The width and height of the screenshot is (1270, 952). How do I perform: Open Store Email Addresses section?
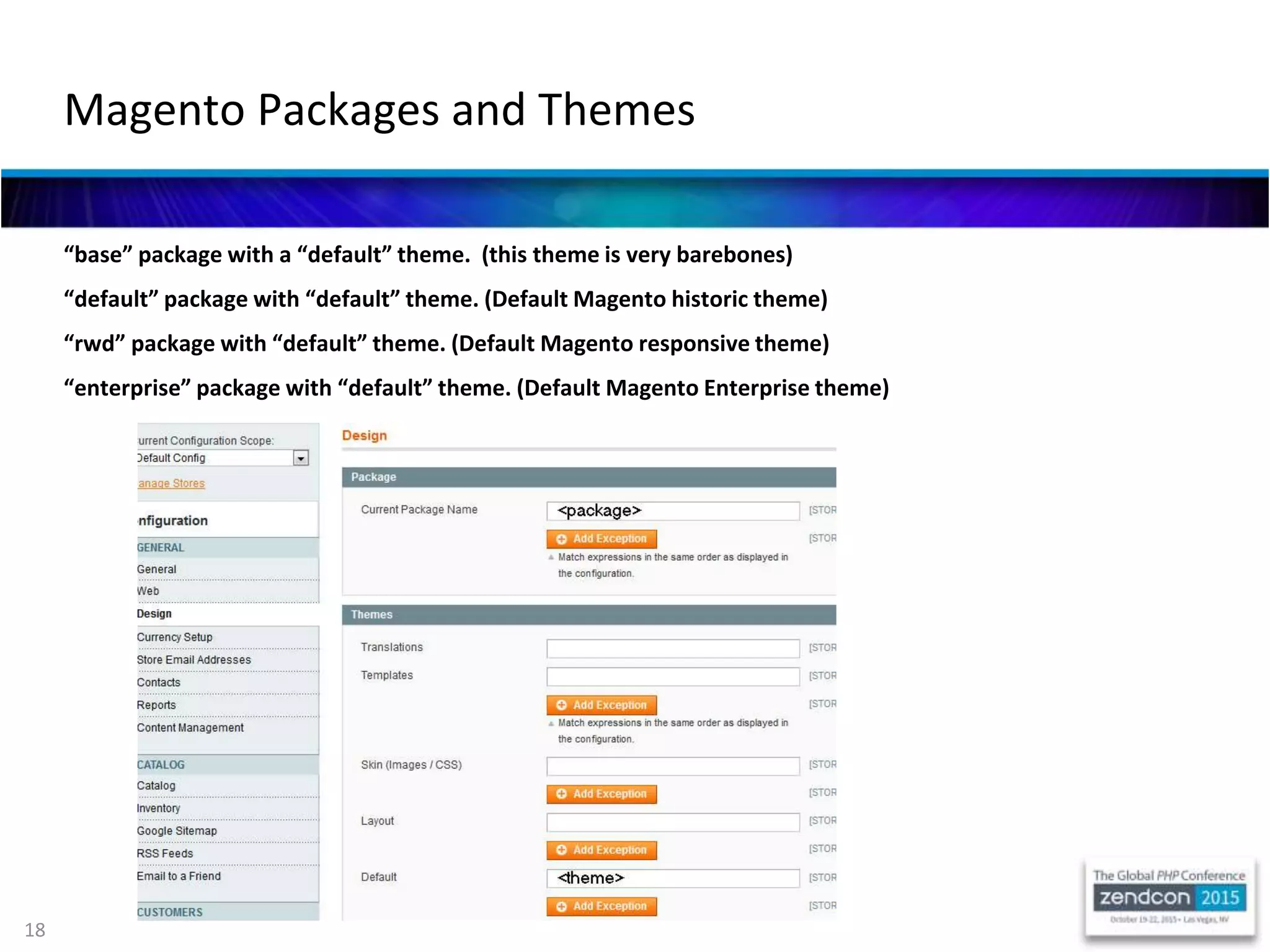194,660
